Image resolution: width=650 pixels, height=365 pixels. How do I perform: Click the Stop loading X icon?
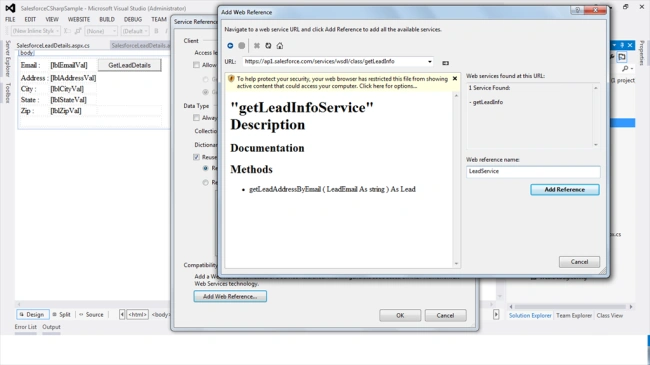257,46
